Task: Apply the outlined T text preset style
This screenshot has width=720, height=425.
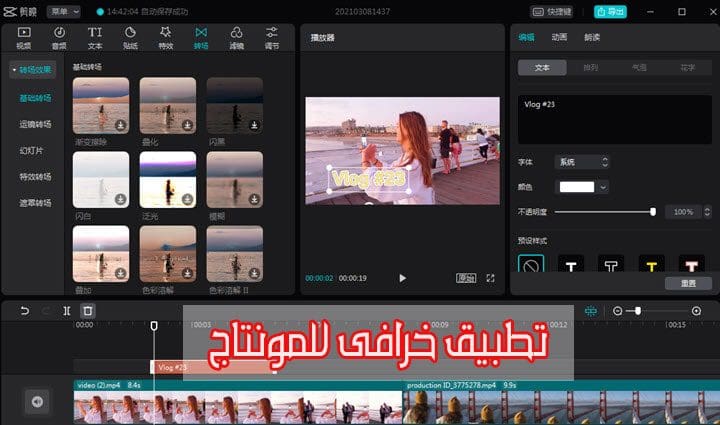Action: (x=611, y=264)
